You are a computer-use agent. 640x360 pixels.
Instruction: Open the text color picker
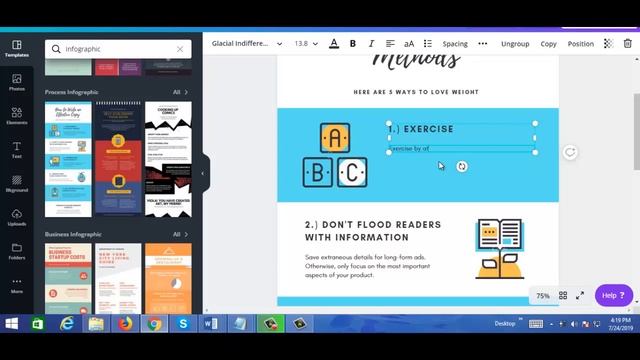334,44
